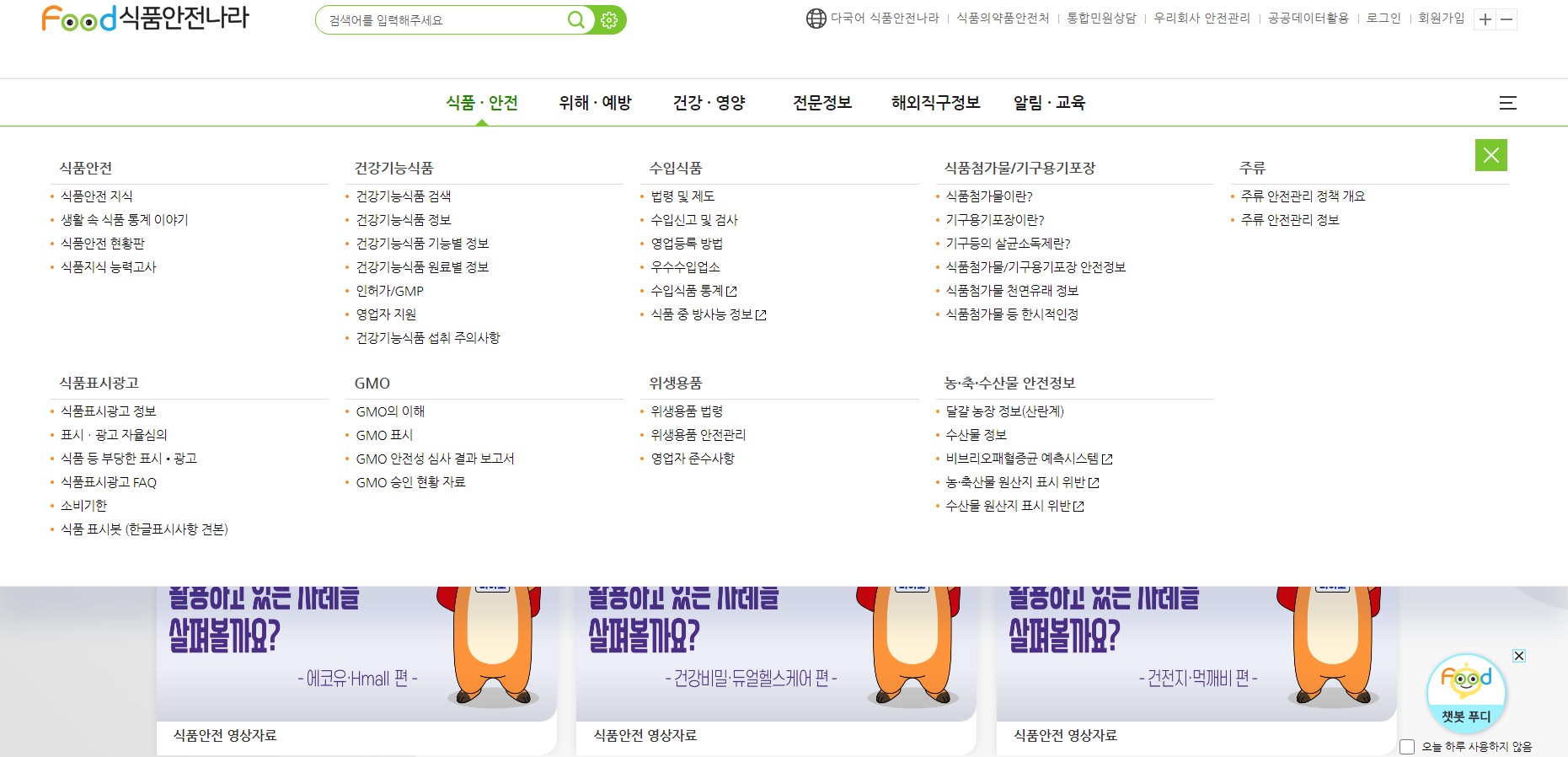
Task: Increase page zoom with plus button
Action: (1485, 19)
